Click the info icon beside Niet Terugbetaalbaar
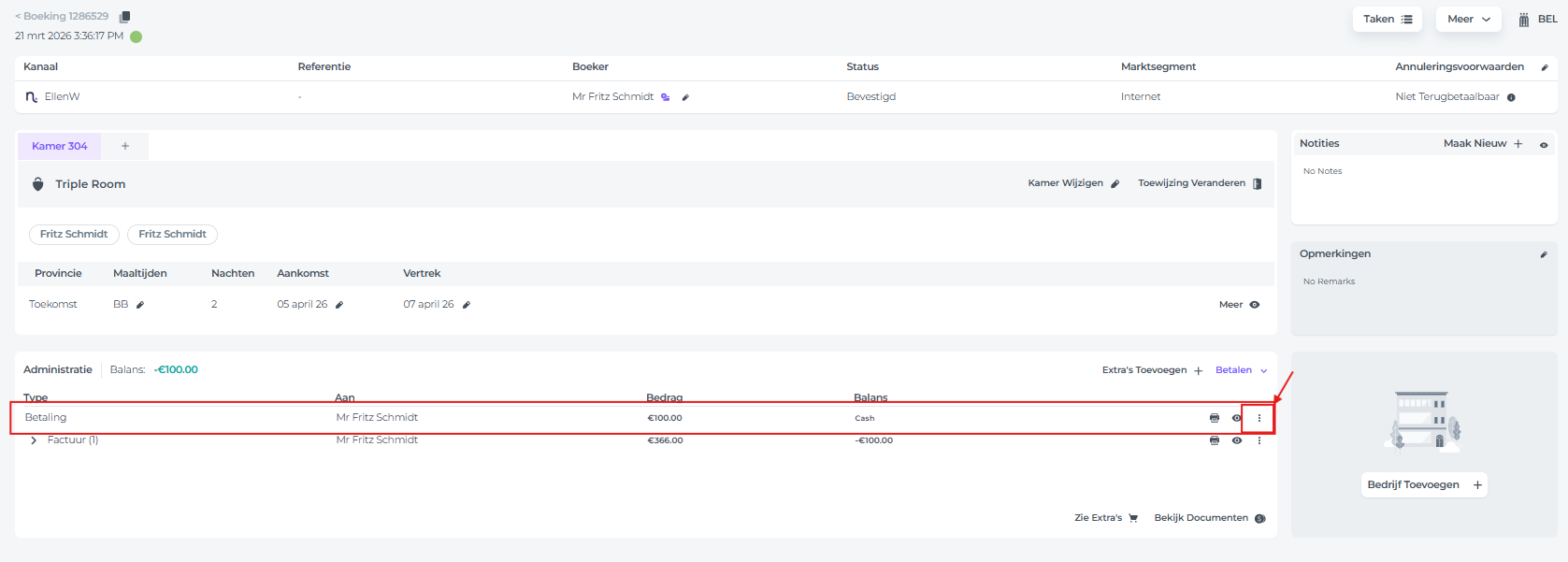This screenshot has width=1568, height=562. [1511, 97]
